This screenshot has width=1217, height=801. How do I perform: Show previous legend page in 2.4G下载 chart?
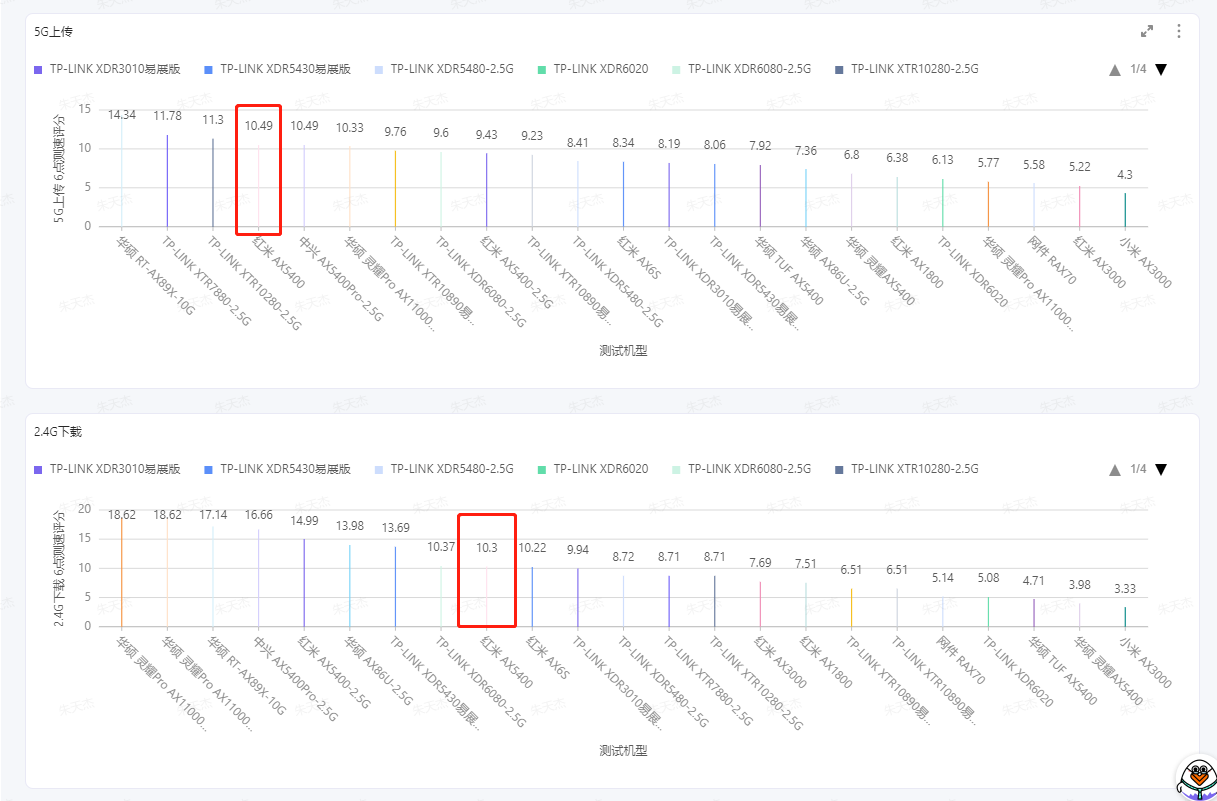1114,470
